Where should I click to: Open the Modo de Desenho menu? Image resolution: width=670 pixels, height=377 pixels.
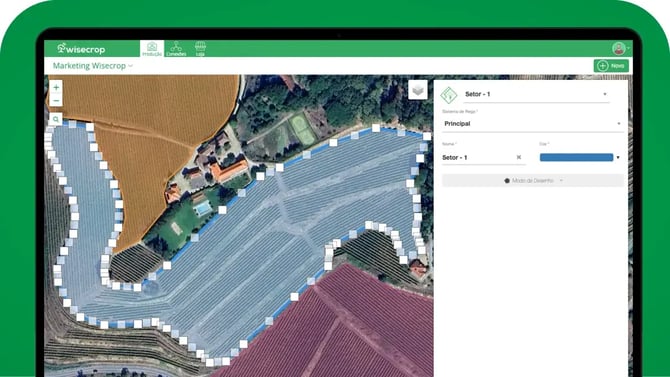pos(532,180)
